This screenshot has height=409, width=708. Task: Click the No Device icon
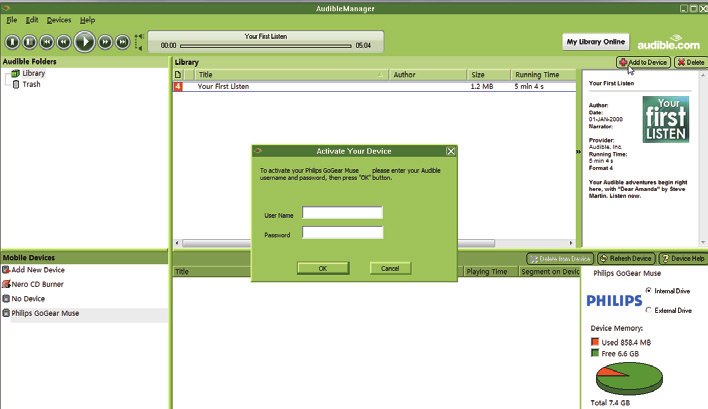6,299
